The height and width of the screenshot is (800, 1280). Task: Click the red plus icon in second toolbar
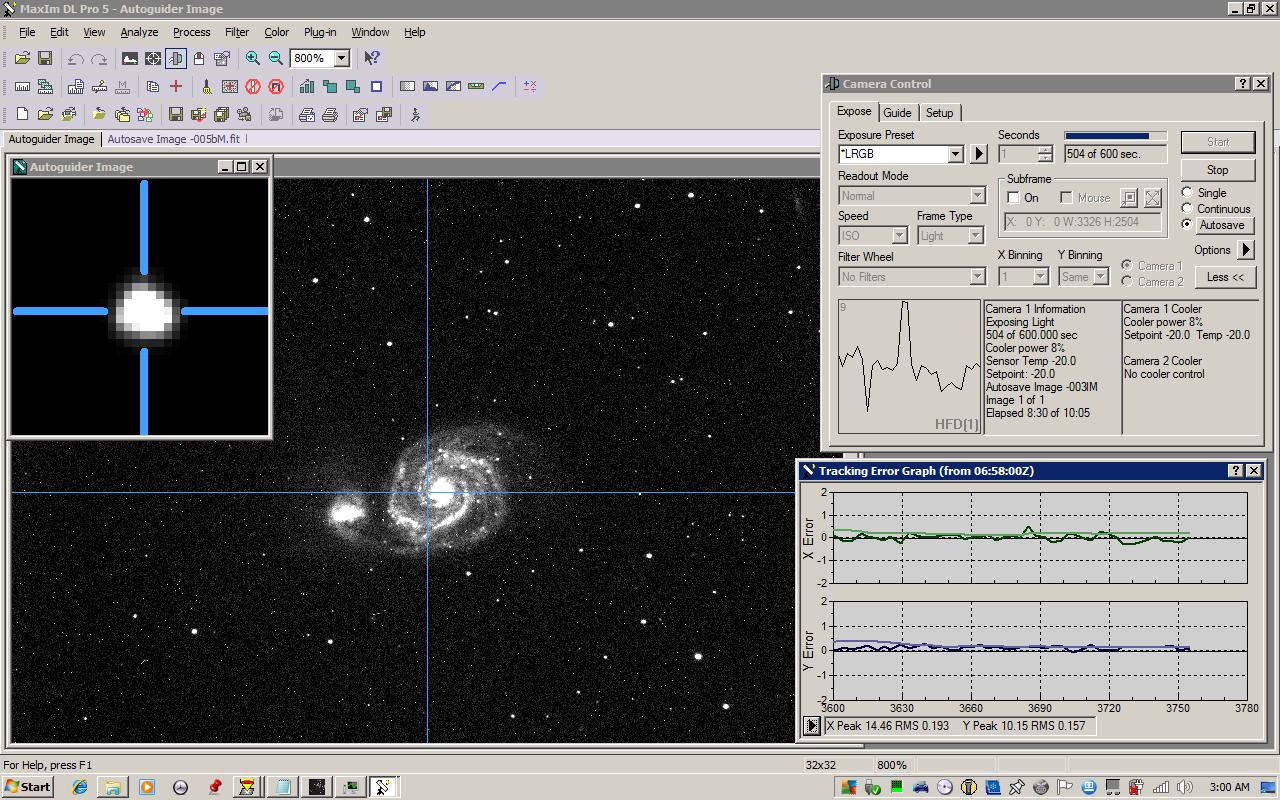[x=176, y=86]
